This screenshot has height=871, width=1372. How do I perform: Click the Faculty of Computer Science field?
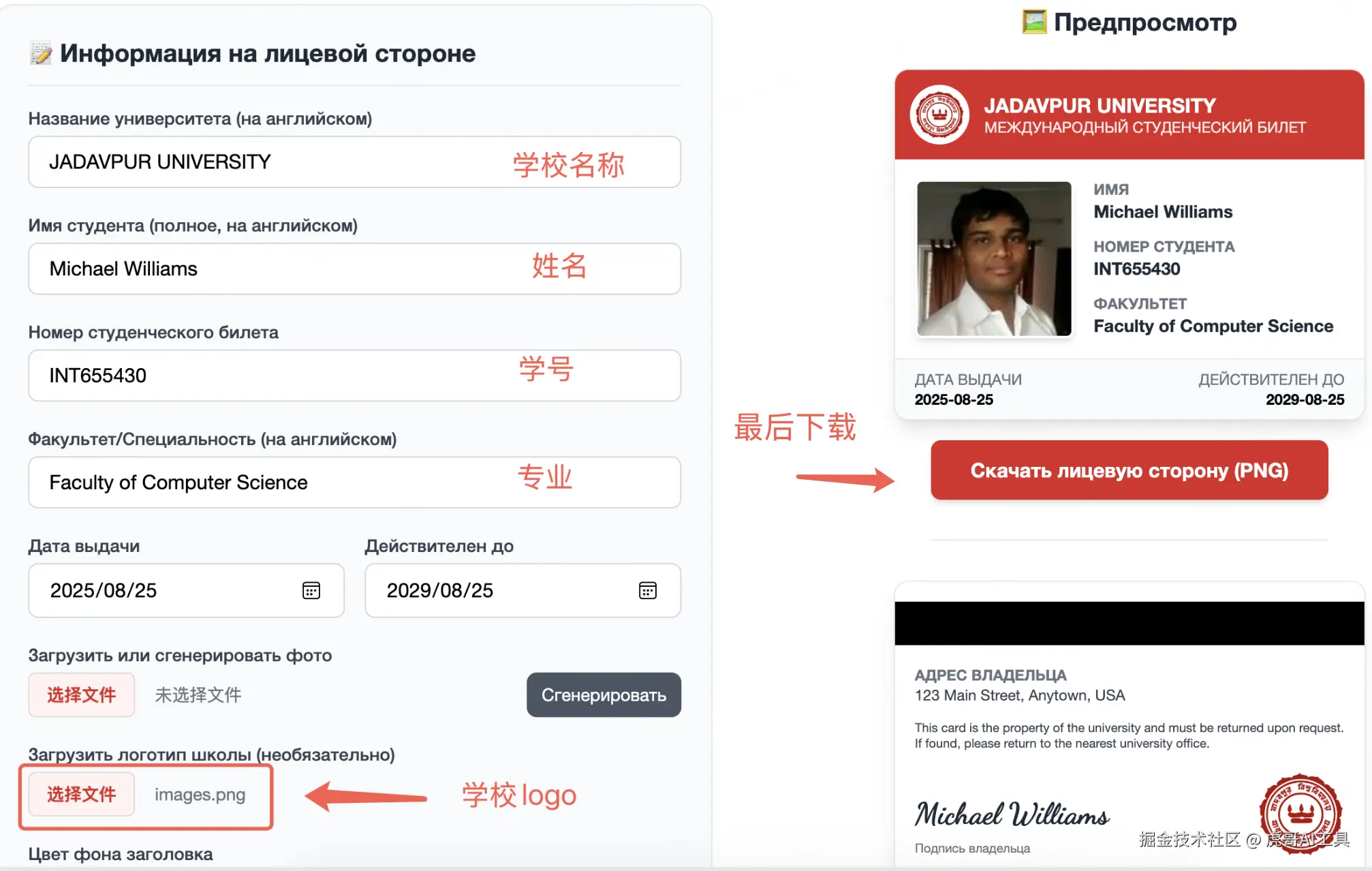(354, 483)
